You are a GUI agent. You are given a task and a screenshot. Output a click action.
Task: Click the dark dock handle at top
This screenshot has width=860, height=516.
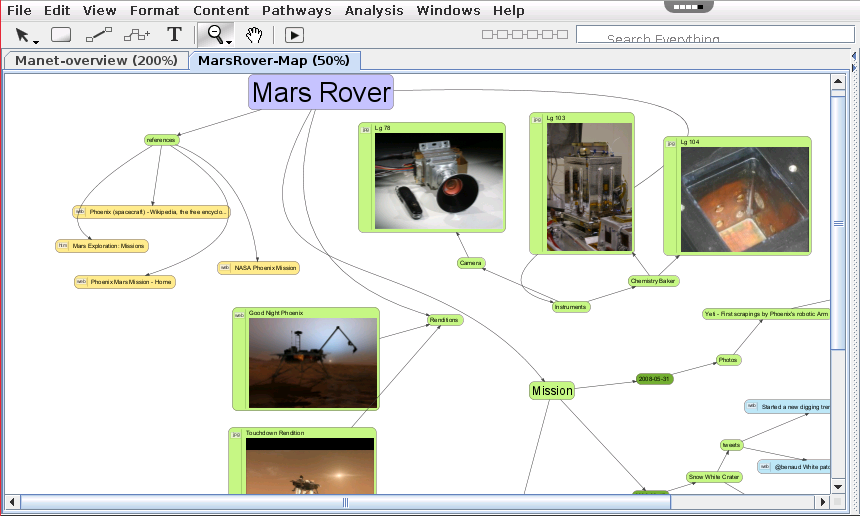[688, 7]
